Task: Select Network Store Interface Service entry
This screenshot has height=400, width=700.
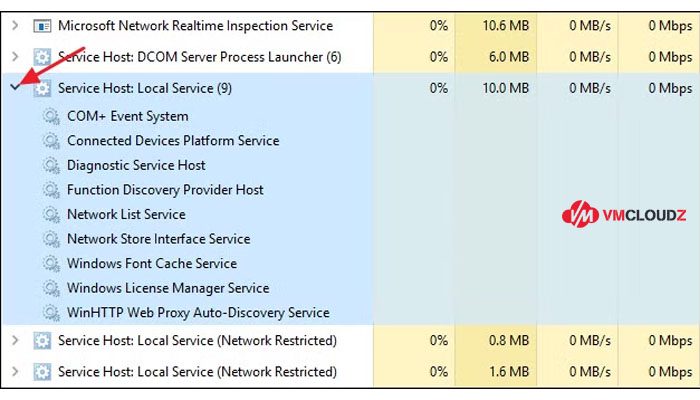Action: [x=158, y=239]
